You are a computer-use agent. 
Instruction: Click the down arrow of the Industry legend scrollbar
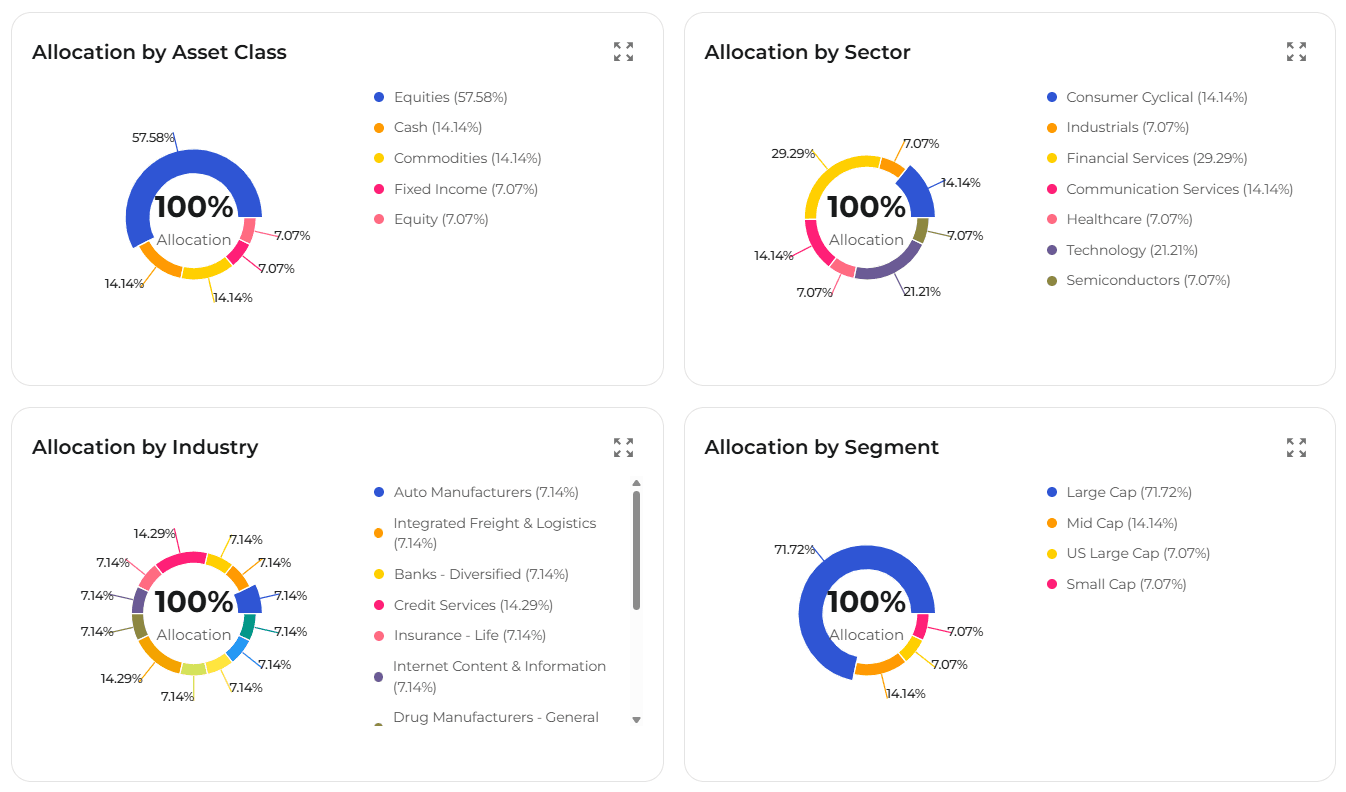(636, 719)
